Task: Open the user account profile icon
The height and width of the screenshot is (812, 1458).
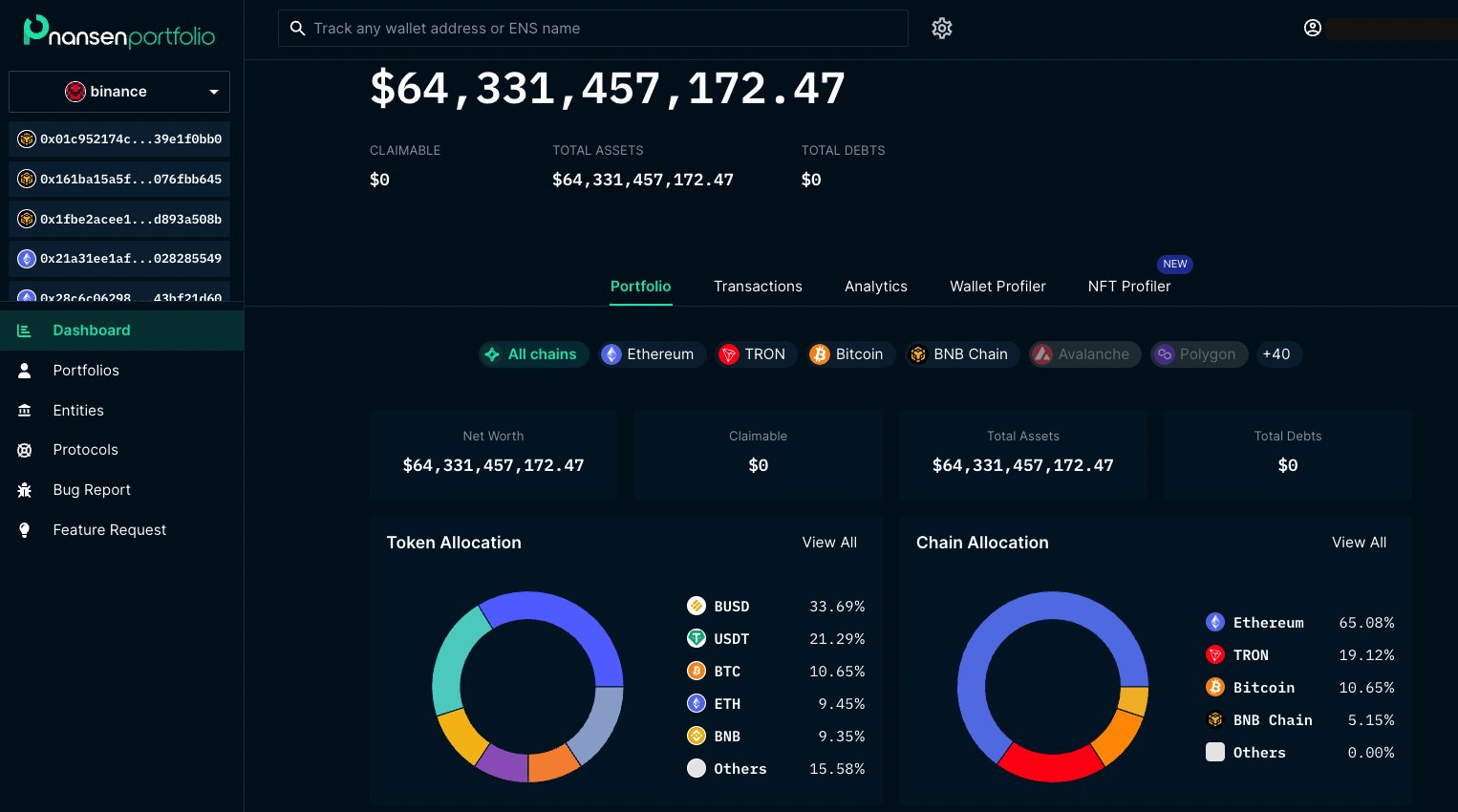Action: click(x=1313, y=28)
